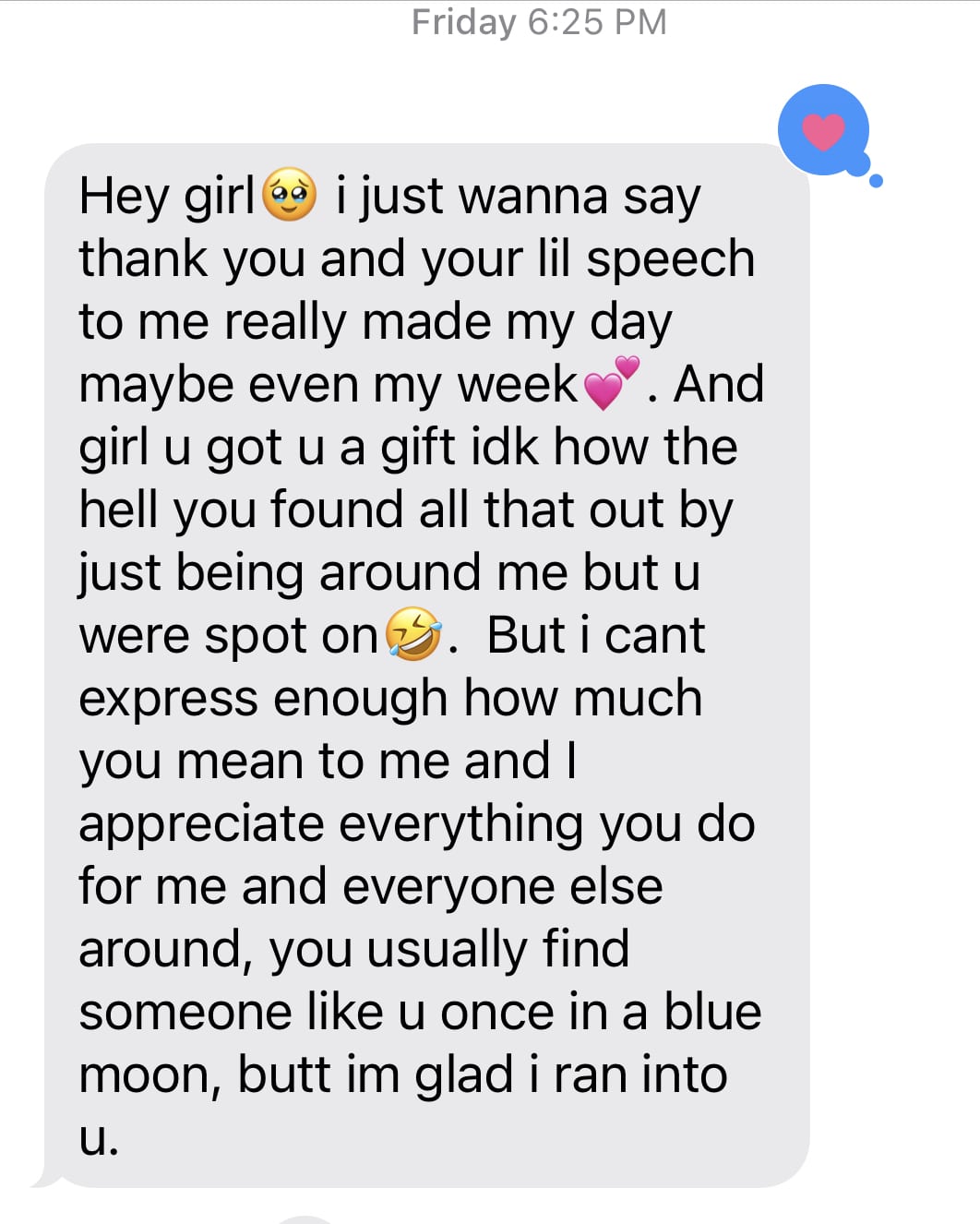Tap the final line 'u.' in bubble
Viewport: 980px width, 1224px height.
click(x=99, y=1140)
